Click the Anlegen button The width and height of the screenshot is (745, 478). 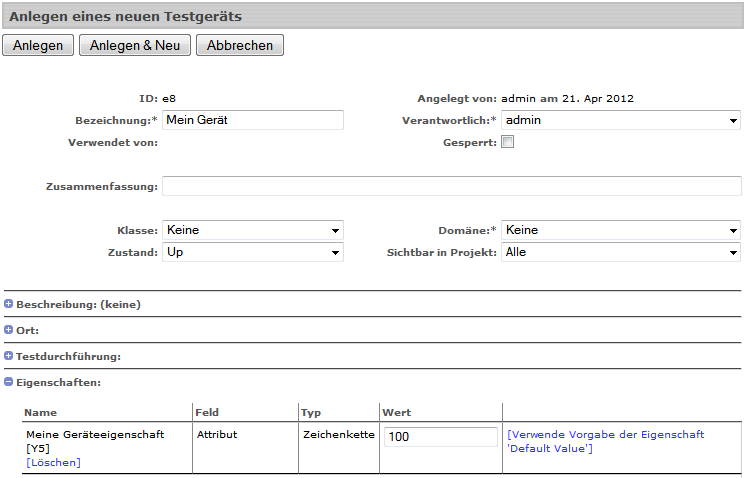38,45
